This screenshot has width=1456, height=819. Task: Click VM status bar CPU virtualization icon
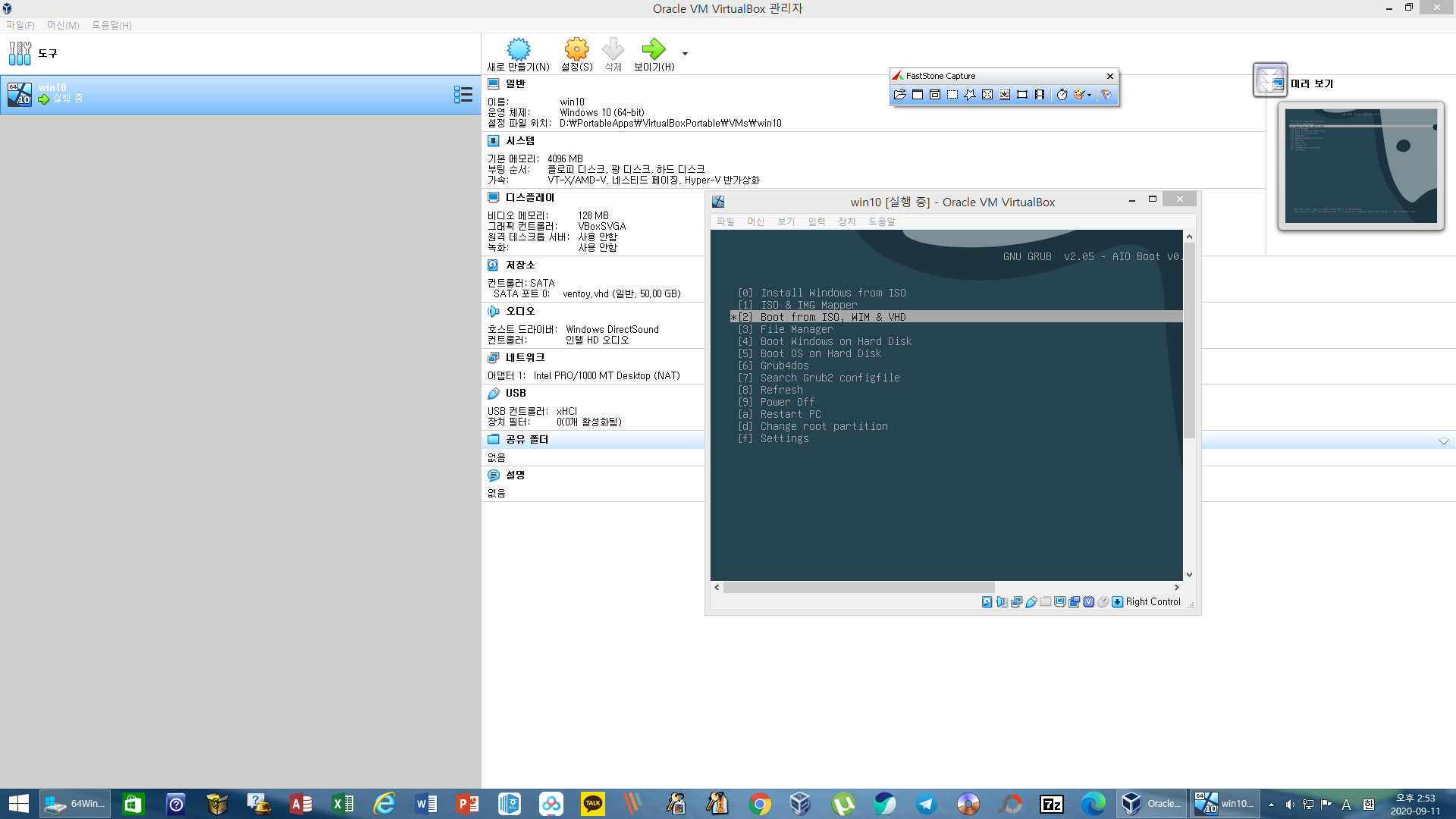click(x=1088, y=601)
